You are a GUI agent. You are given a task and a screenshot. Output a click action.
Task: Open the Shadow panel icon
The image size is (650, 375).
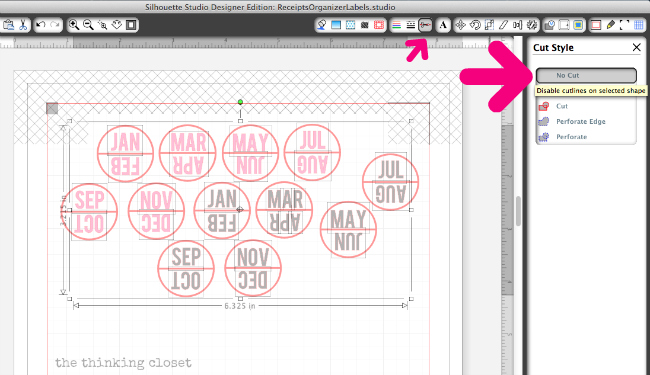click(x=364, y=25)
